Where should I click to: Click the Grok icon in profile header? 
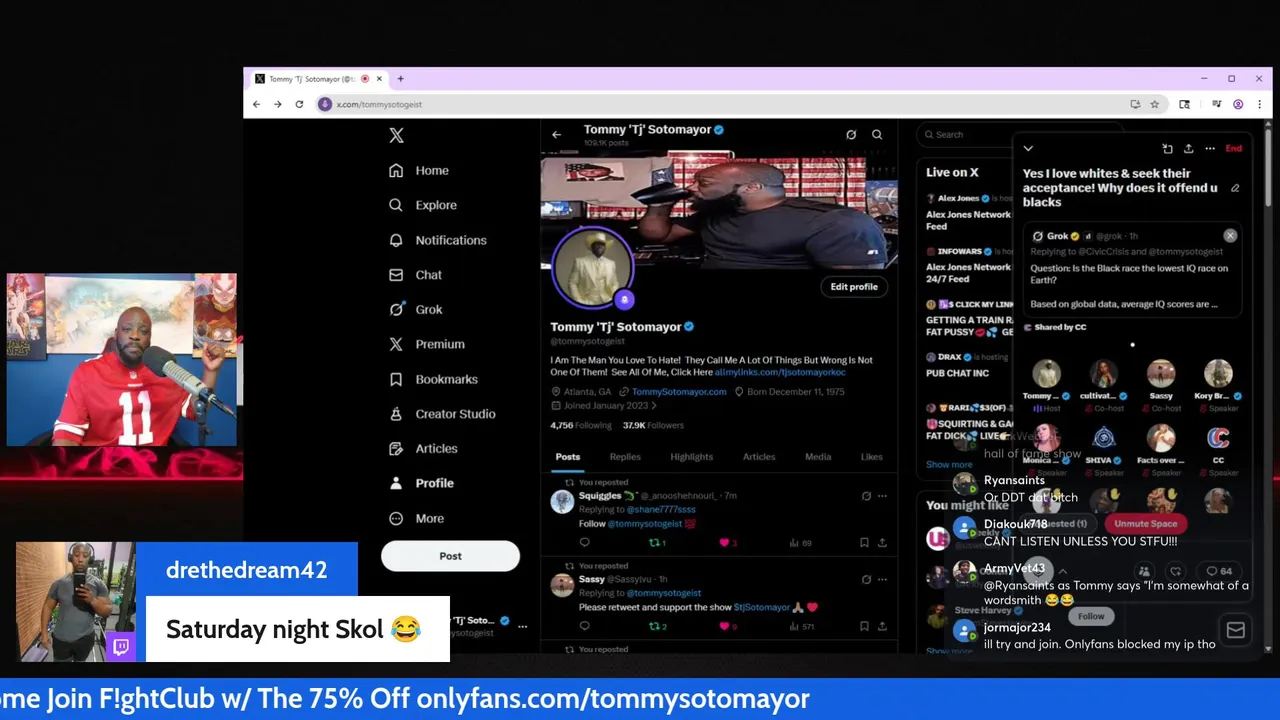coord(851,135)
